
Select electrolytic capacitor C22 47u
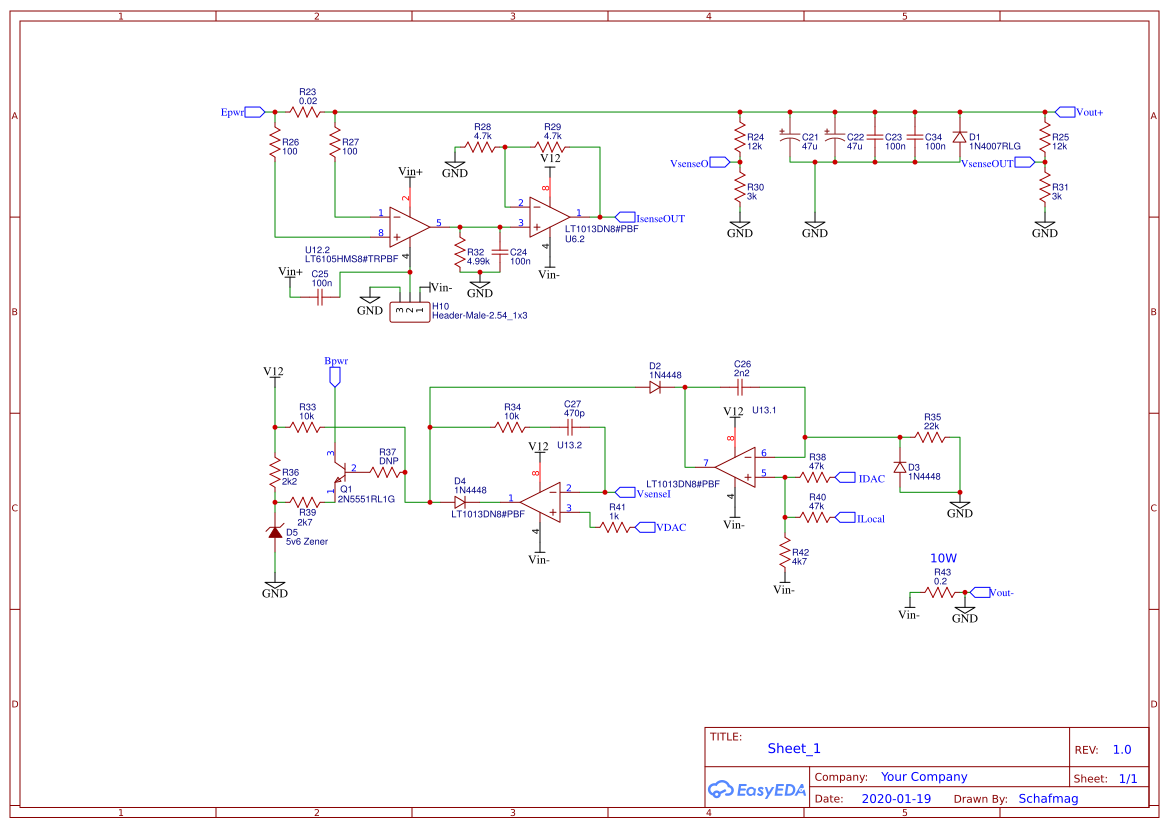tap(835, 137)
